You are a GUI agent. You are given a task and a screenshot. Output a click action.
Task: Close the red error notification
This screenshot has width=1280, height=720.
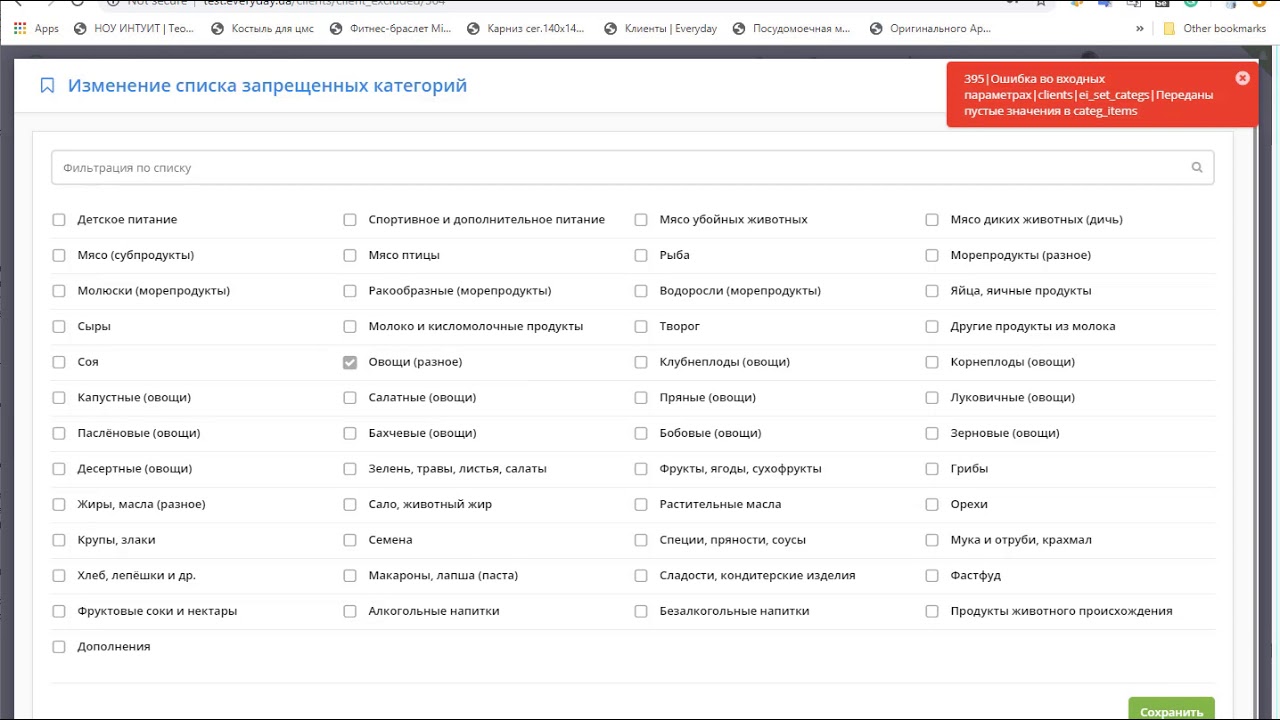coord(1242,78)
